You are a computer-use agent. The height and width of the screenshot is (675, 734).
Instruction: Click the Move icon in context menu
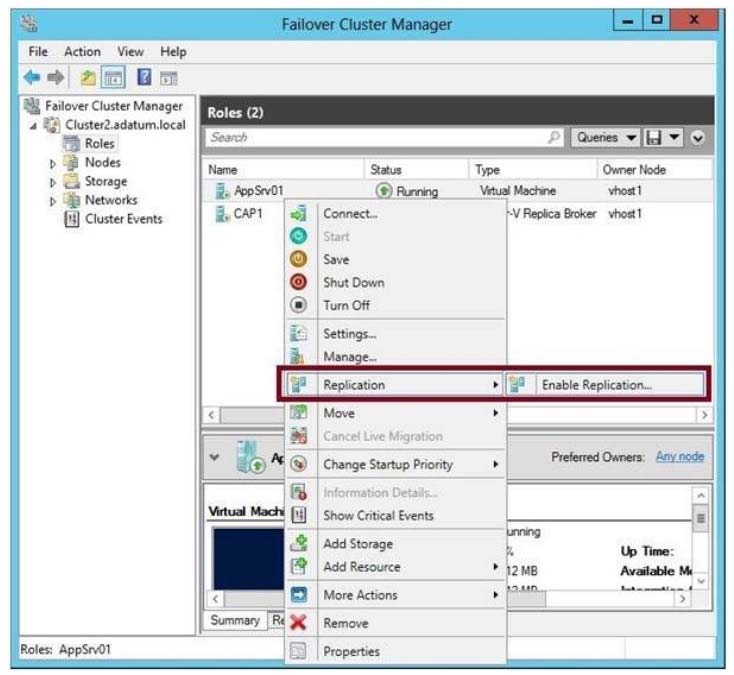299,412
